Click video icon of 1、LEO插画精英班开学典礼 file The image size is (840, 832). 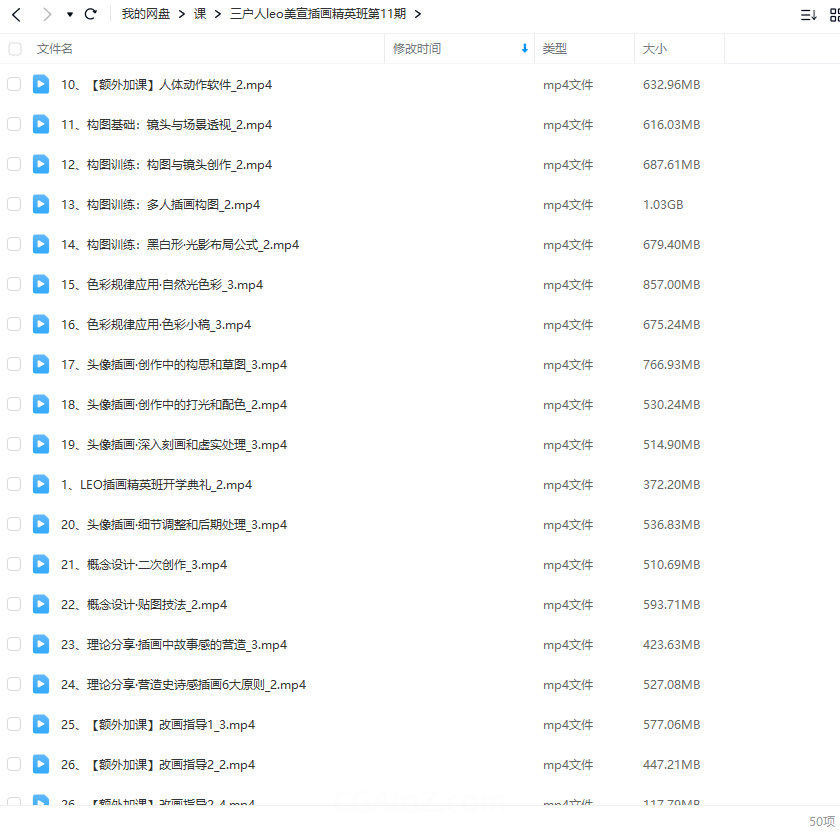coord(41,484)
